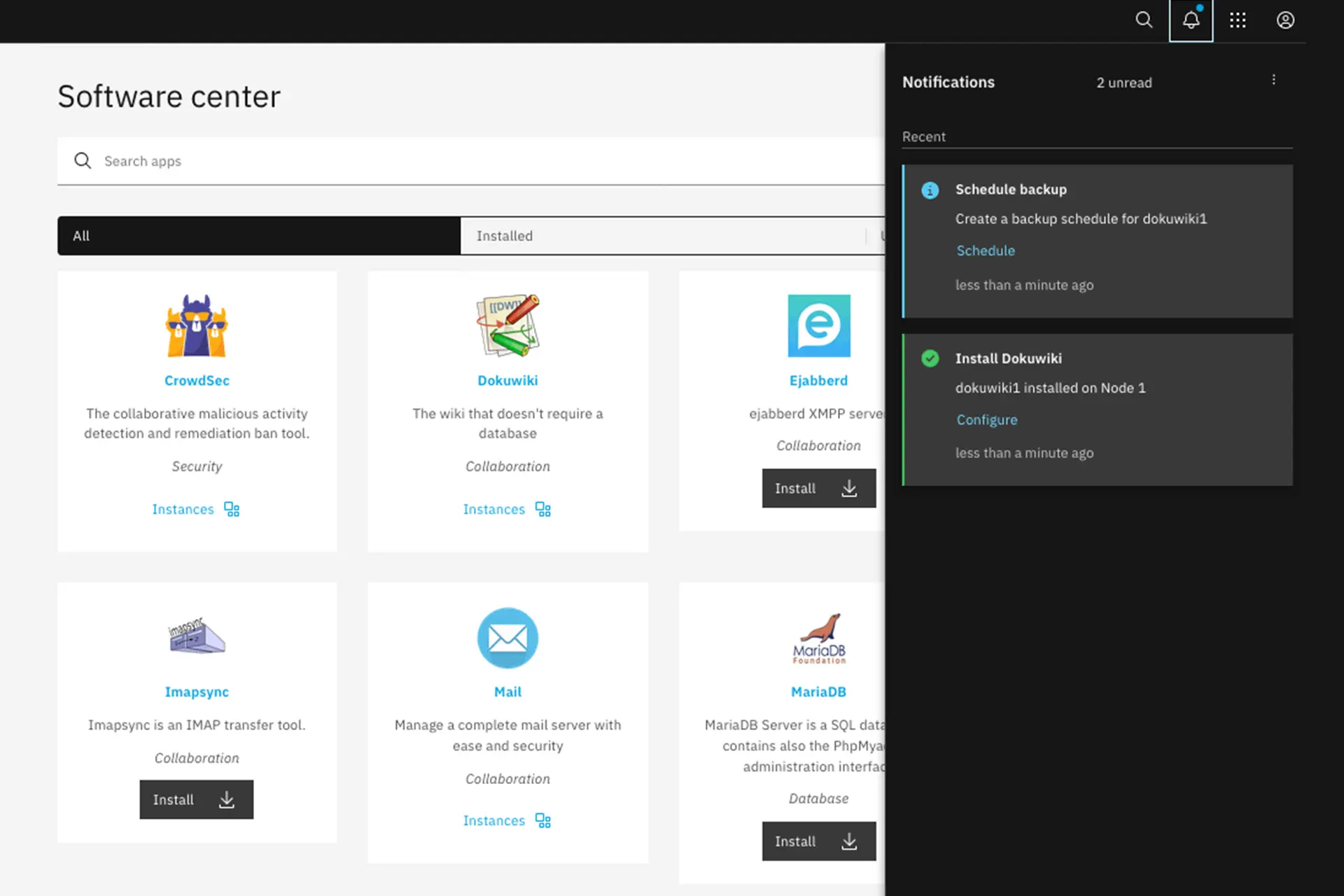
Task: Open the app launcher grid icon
Action: coord(1238,20)
